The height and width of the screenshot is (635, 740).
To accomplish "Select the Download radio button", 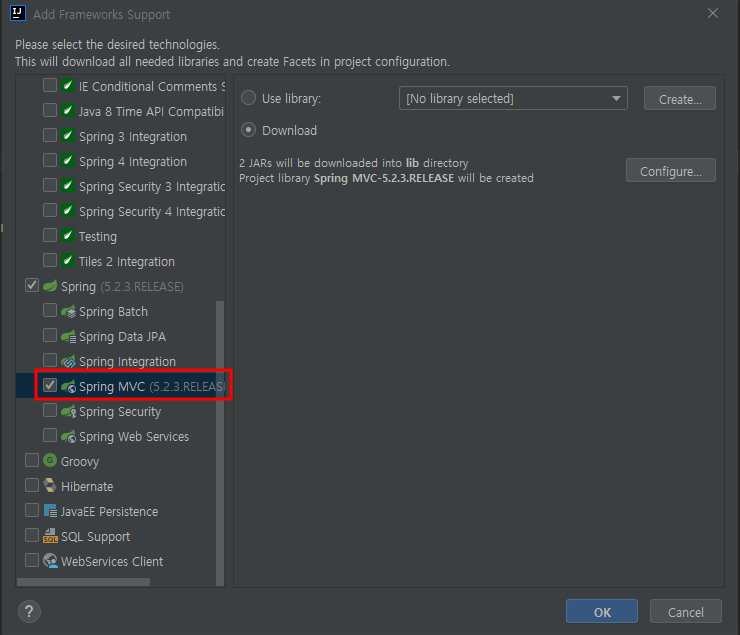I will click(x=249, y=130).
